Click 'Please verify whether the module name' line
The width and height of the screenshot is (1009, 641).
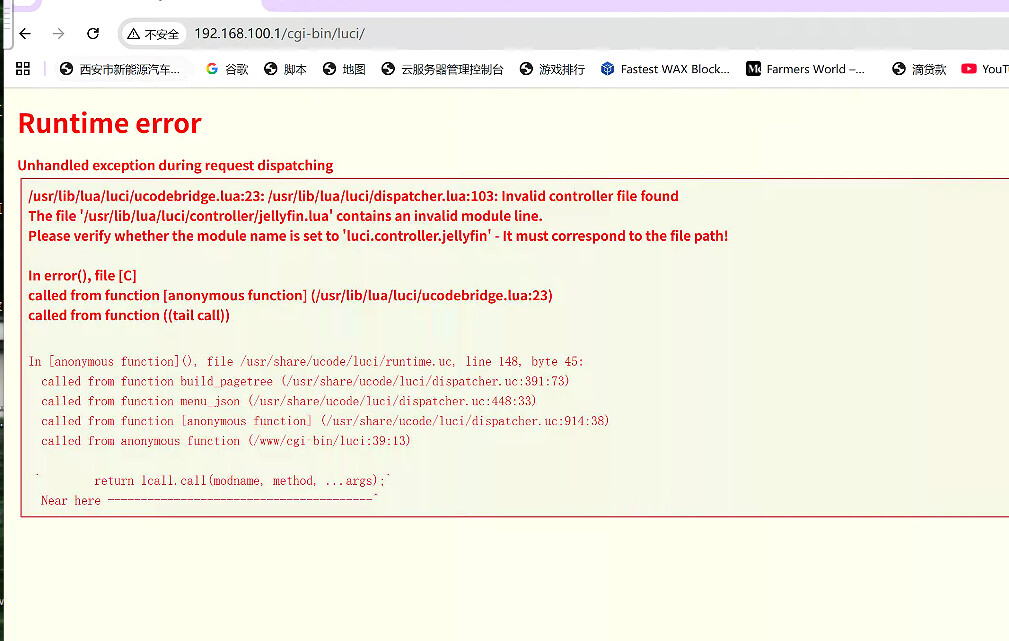378,236
